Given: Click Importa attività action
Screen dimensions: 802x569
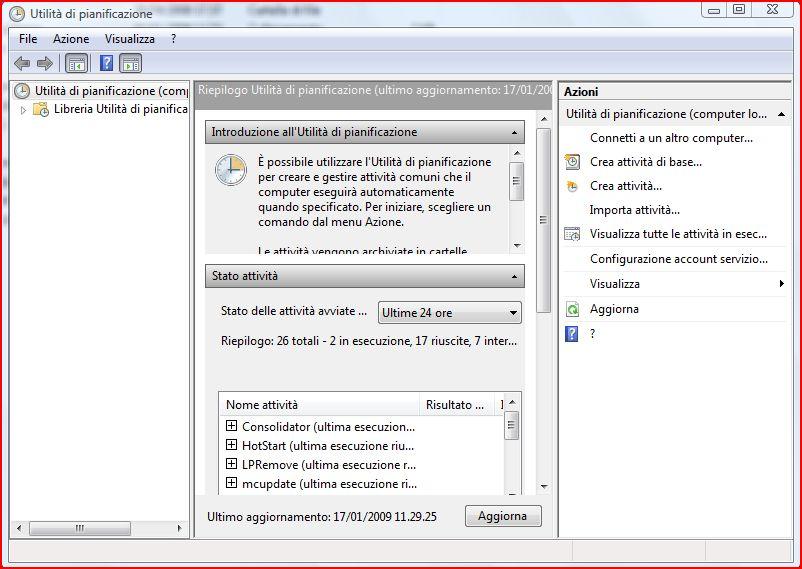Looking at the screenshot, I should pos(634,210).
